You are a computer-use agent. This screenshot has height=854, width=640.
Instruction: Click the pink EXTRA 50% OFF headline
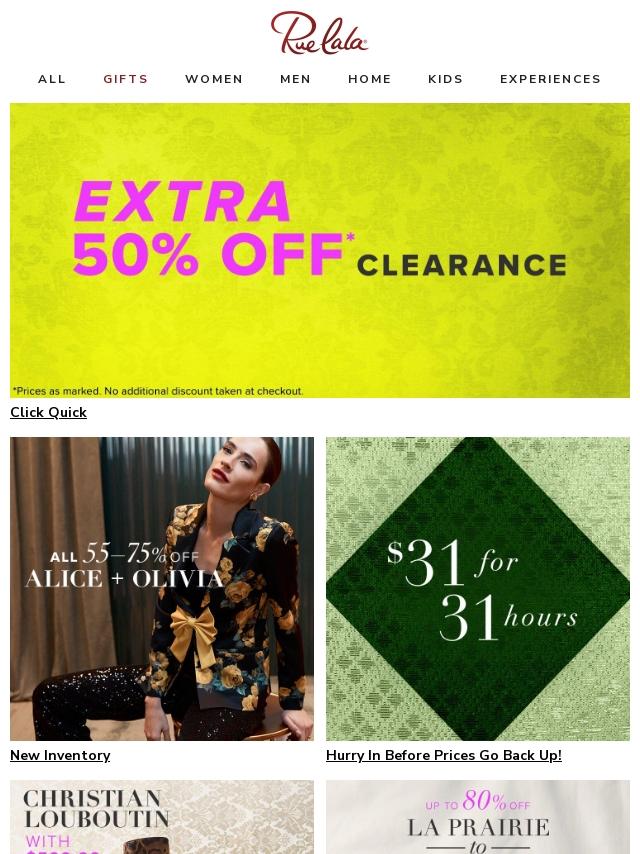coord(212,229)
